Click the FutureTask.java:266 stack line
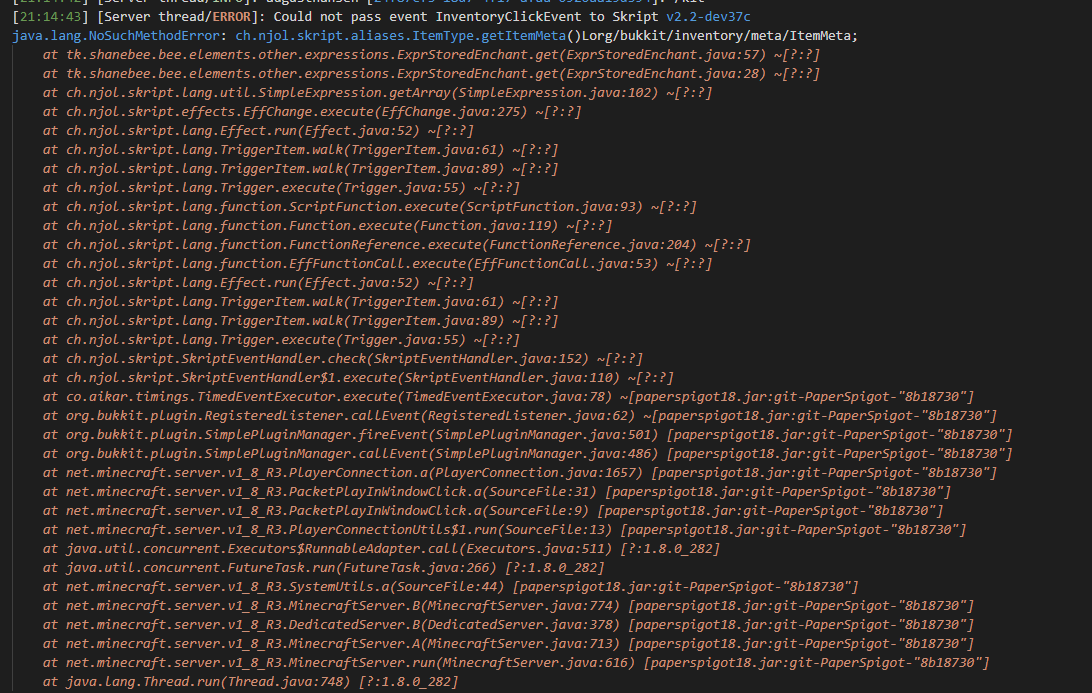Viewport: 1092px width, 693px height. [324, 568]
